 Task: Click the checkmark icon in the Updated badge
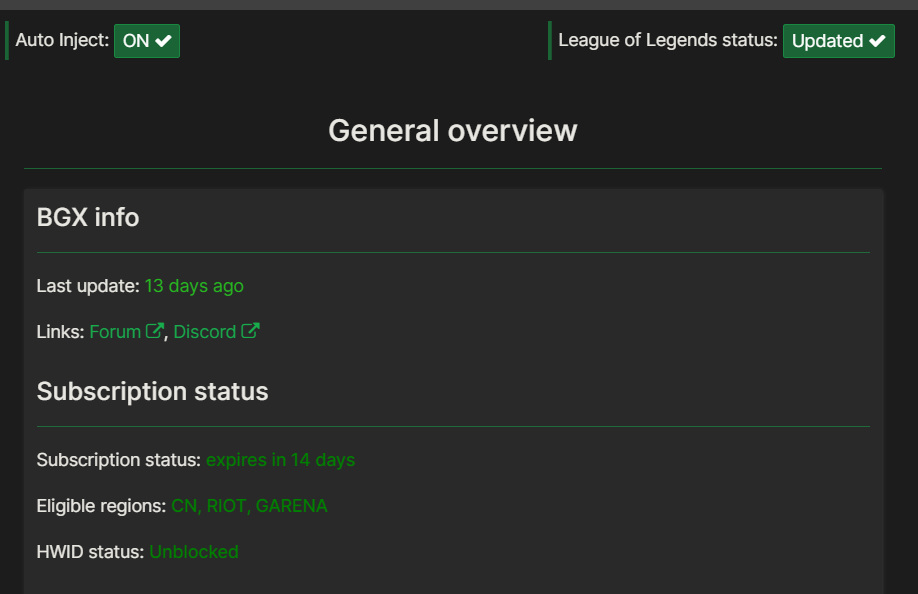877,41
